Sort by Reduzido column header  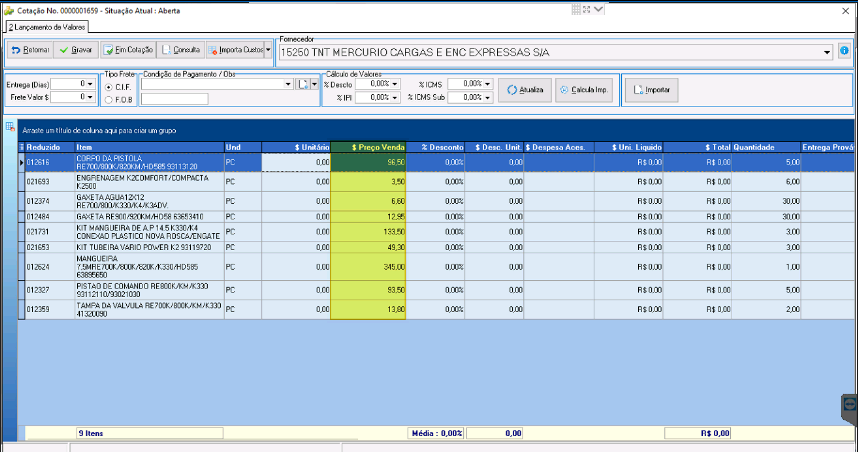point(50,147)
